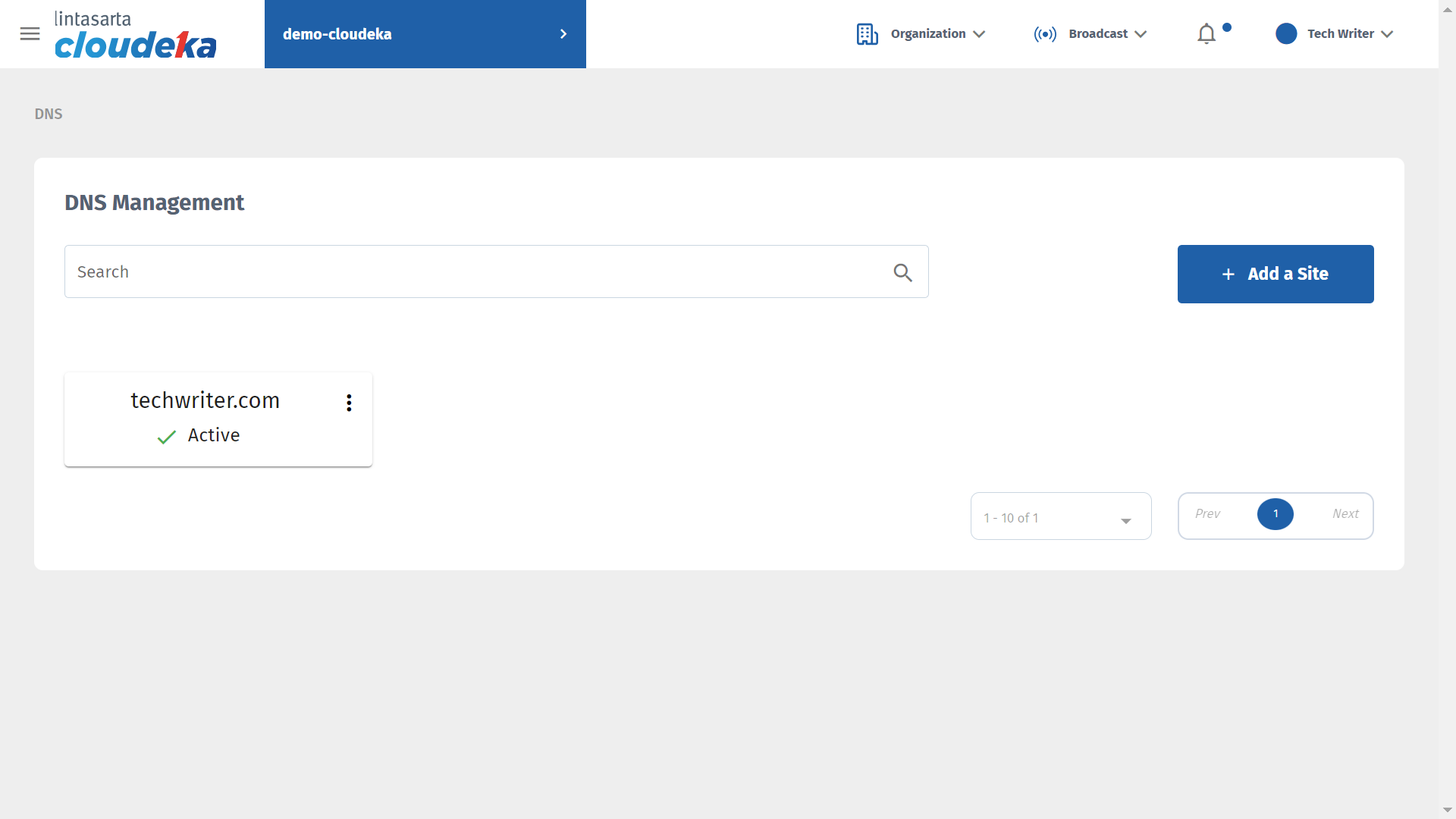Click the Tech Writer avatar circle

[1286, 34]
